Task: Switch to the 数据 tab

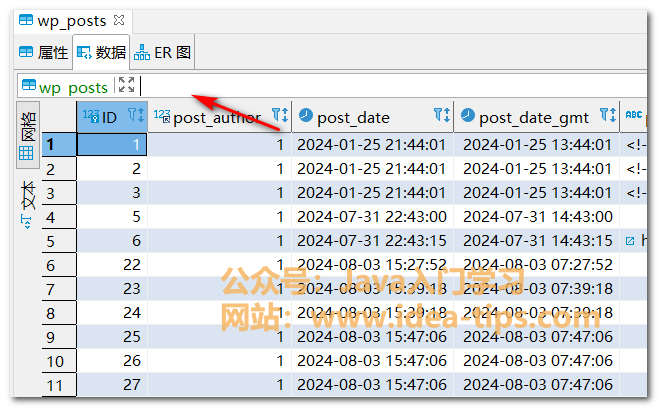Action: coord(101,52)
